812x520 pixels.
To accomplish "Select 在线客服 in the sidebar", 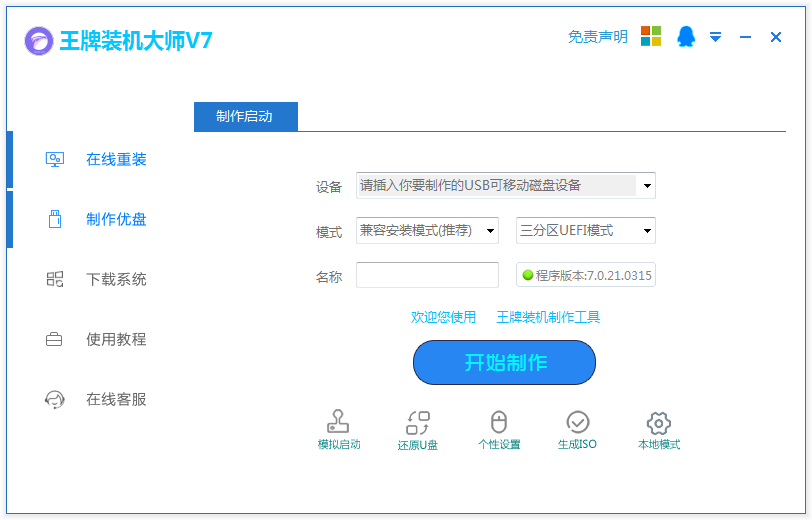I will pyautogui.click(x=116, y=399).
